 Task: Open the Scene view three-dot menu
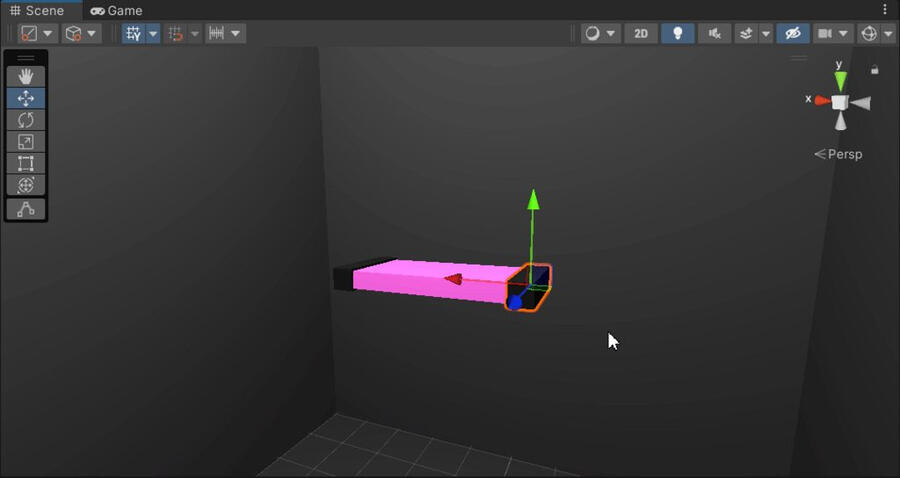[x=885, y=10]
